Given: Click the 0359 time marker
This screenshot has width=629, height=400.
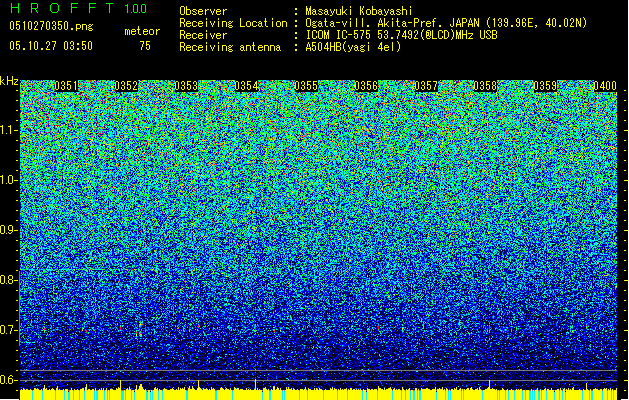Looking at the screenshot, I should 546,86.
